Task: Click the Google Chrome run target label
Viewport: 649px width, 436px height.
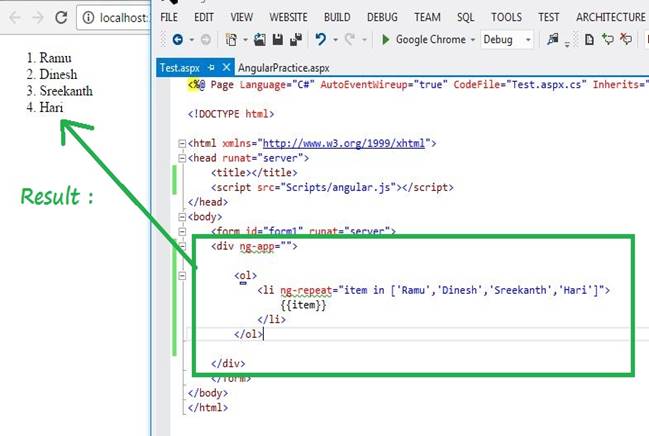Action: (x=430, y=40)
